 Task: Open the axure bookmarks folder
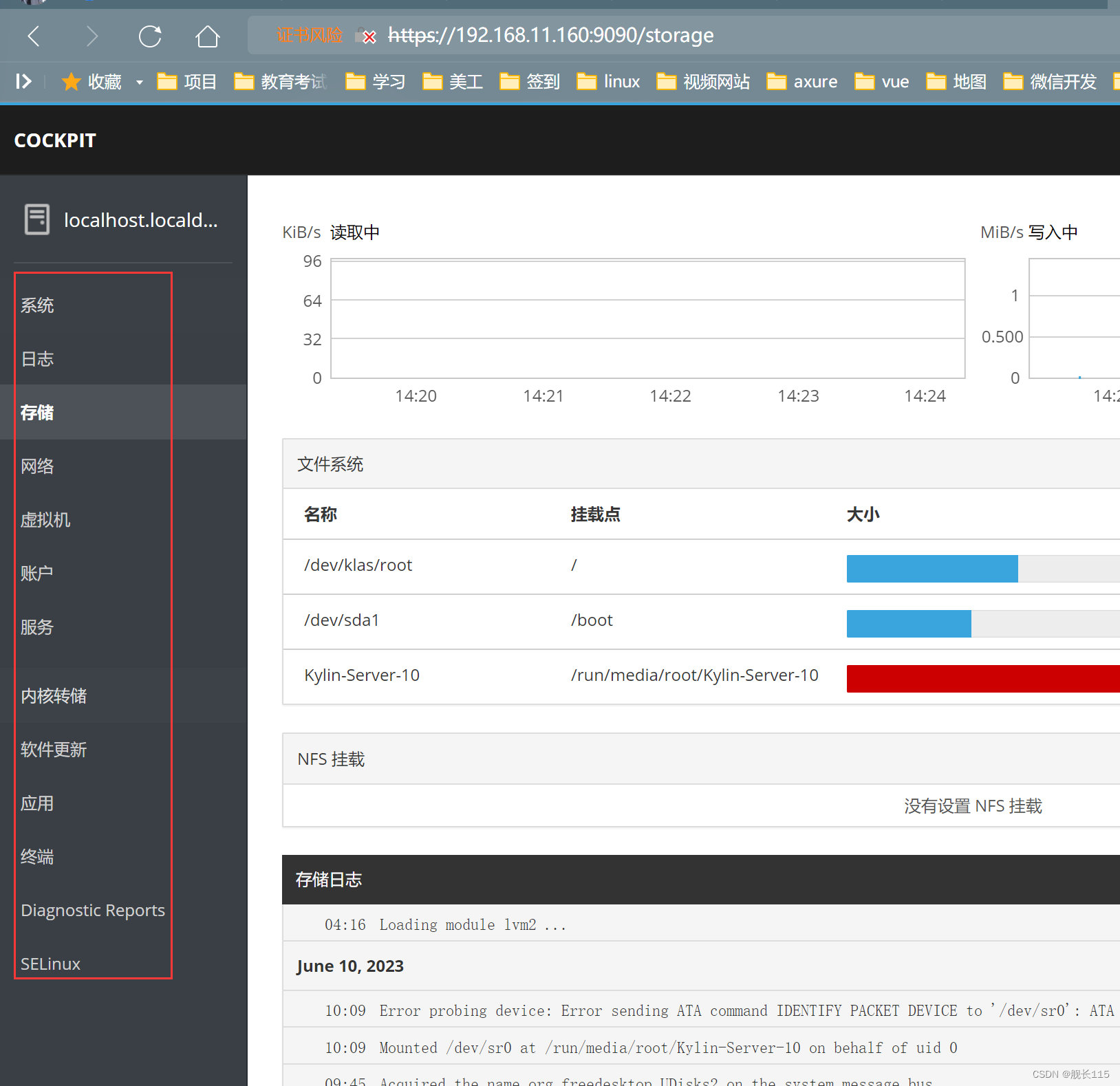coord(802,81)
